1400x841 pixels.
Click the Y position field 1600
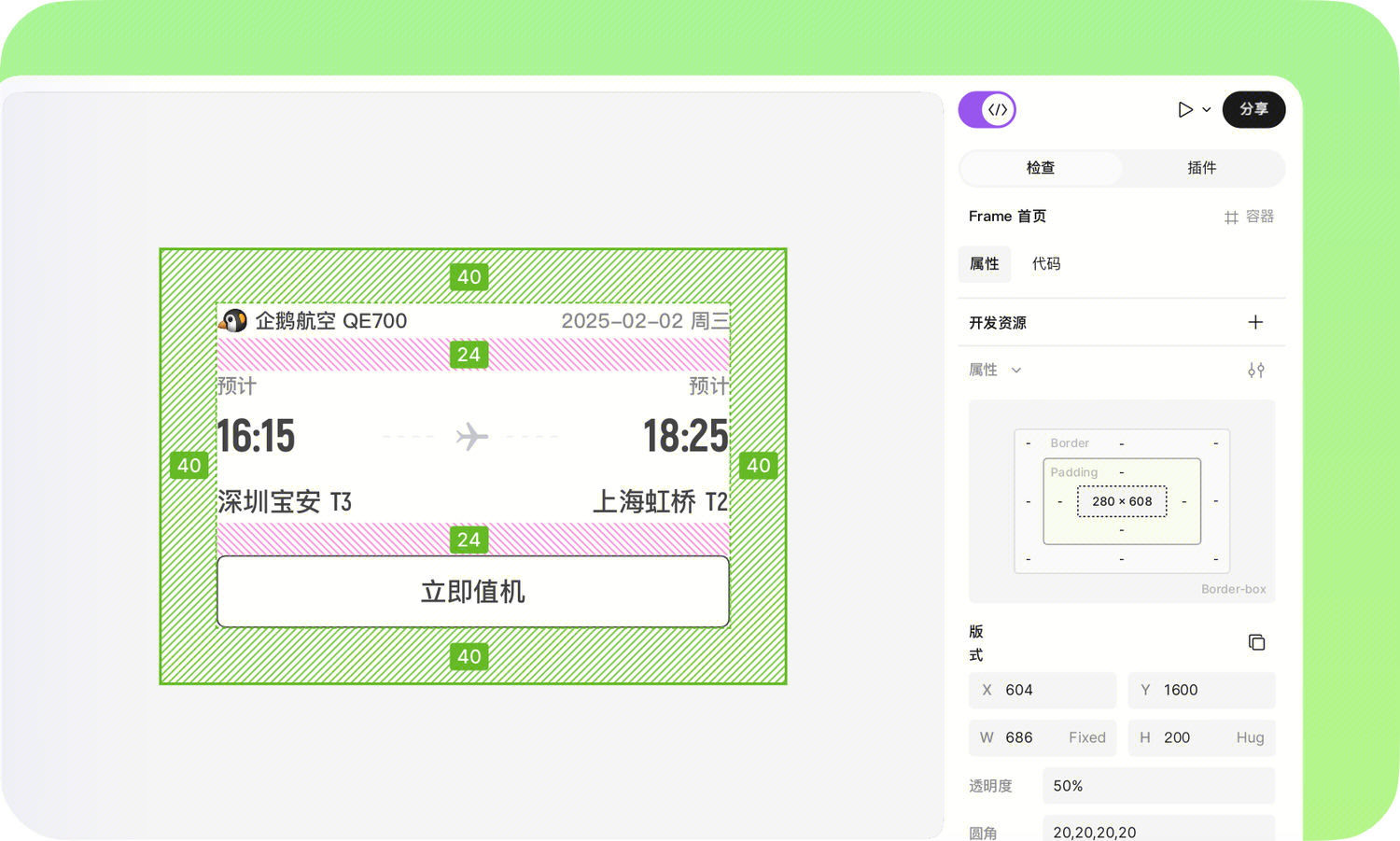pyautogui.click(x=1201, y=691)
